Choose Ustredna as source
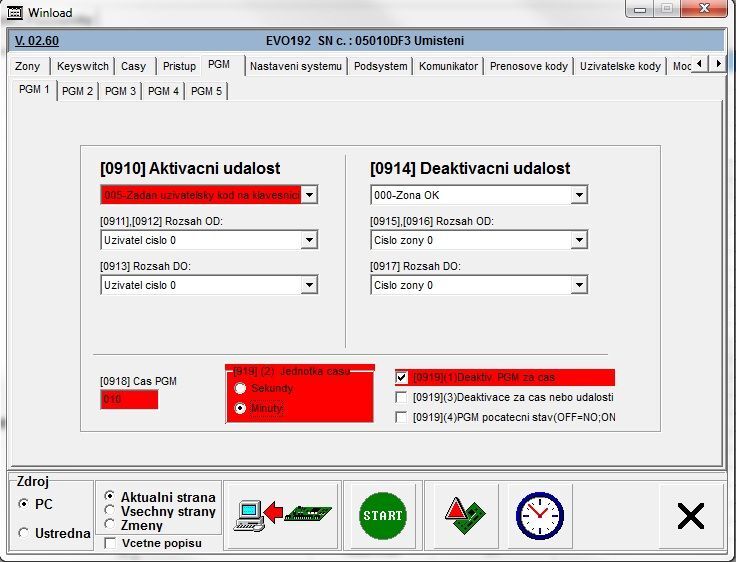 24,533
